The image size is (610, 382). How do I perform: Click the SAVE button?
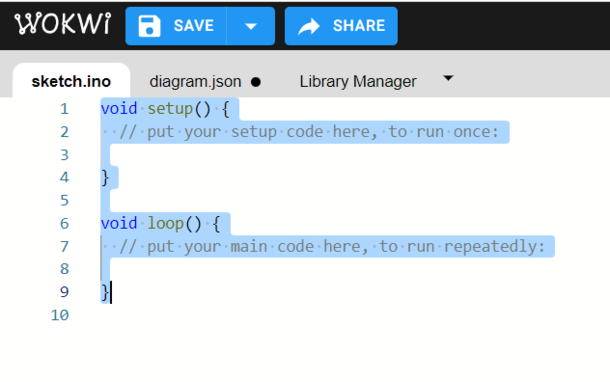176,26
